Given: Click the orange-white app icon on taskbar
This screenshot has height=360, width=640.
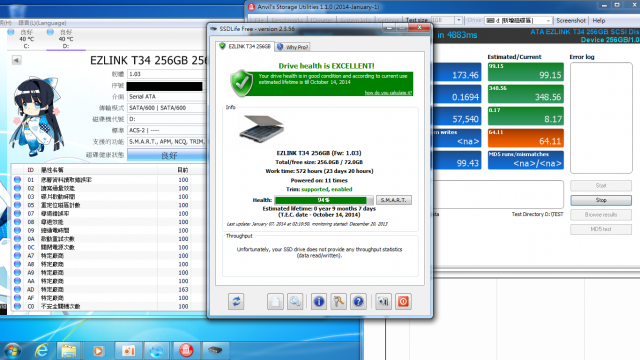Looking at the screenshot, I should (x=128, y=351).
